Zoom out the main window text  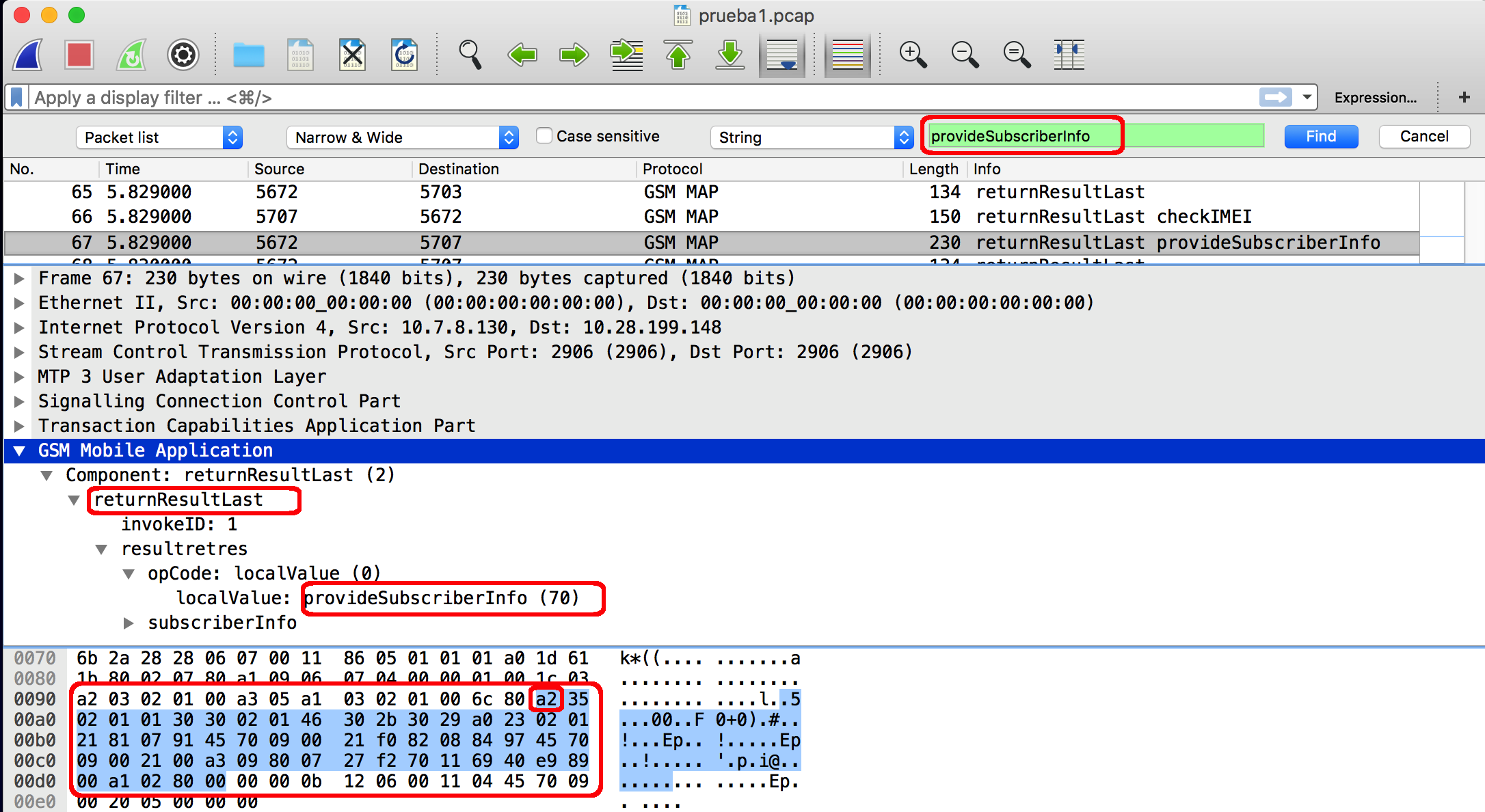[965, 55]
